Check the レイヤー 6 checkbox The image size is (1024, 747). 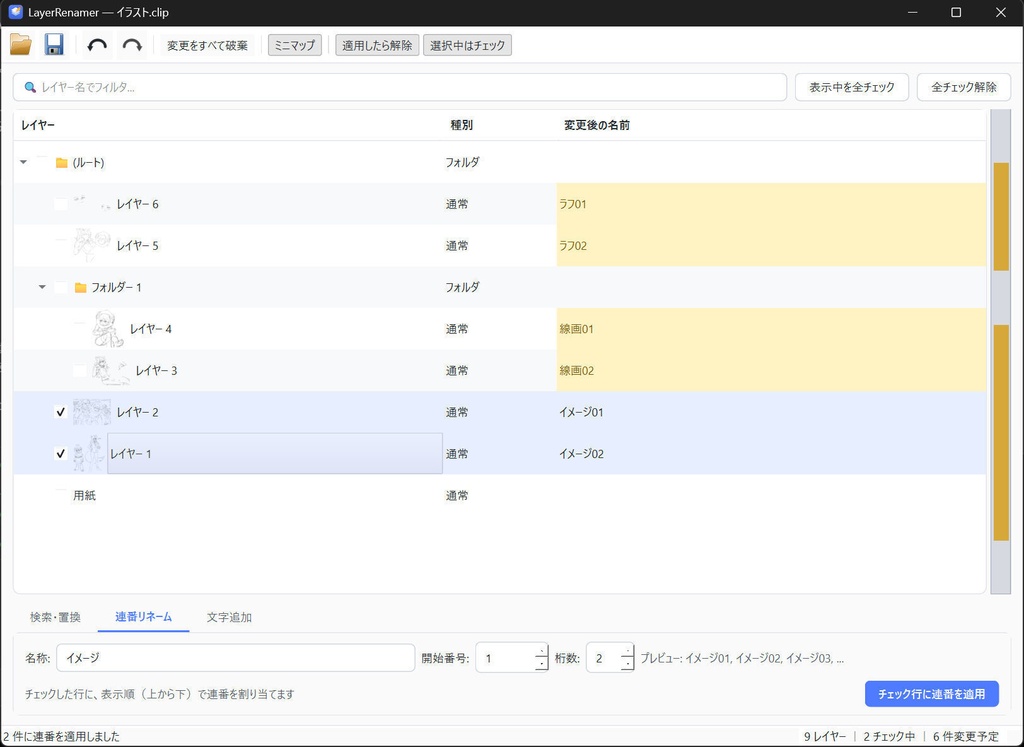coord(60,204)
